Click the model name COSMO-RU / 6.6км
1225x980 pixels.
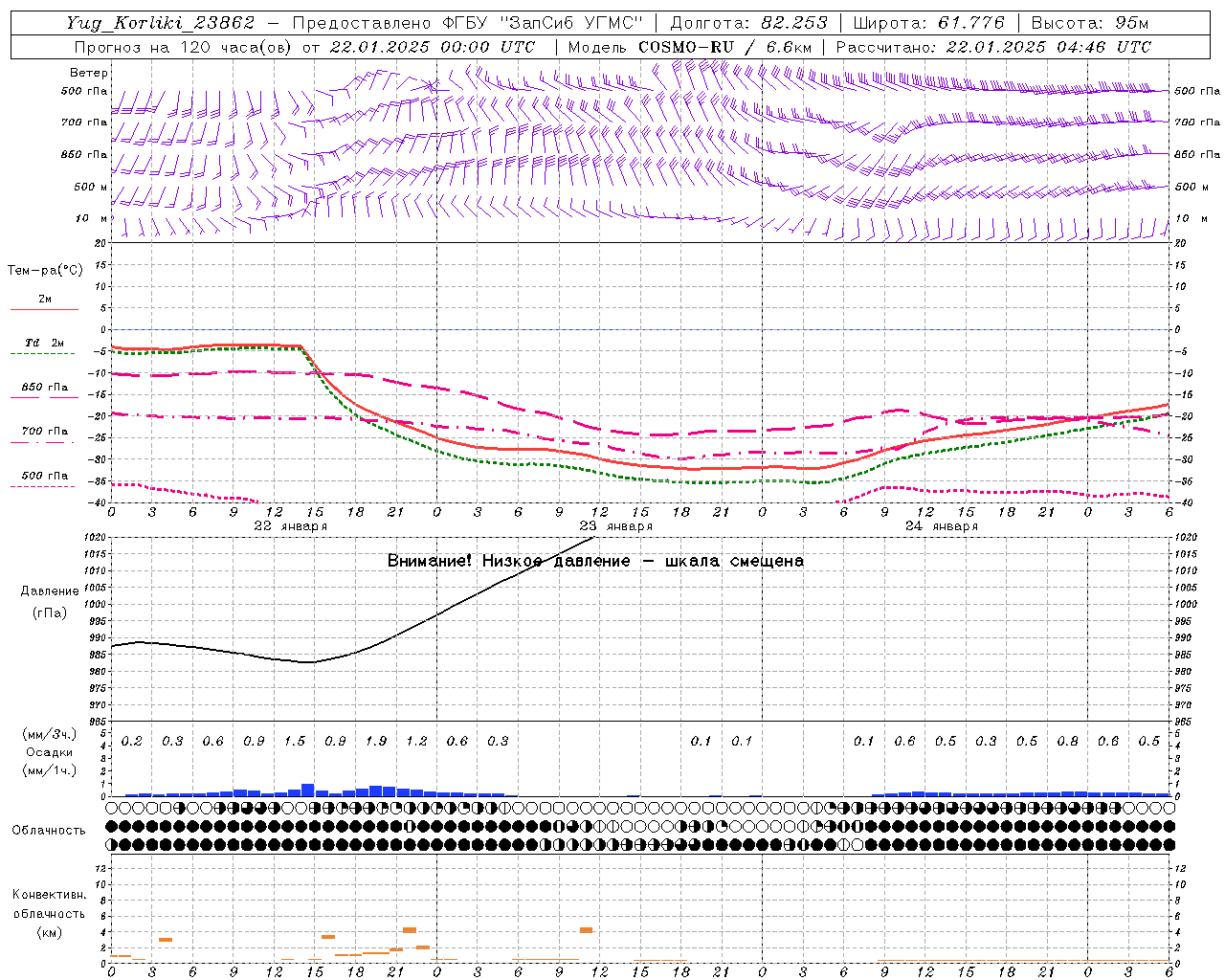pyautogui.click(x=725, y=47)
